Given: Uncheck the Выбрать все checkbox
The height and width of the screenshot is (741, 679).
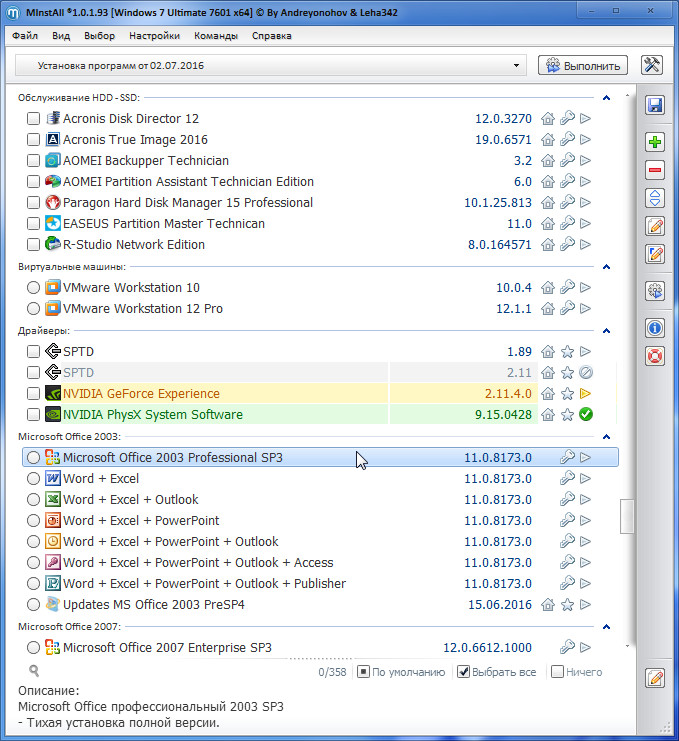Looking at the screenshot, I should tap(464, 672).
